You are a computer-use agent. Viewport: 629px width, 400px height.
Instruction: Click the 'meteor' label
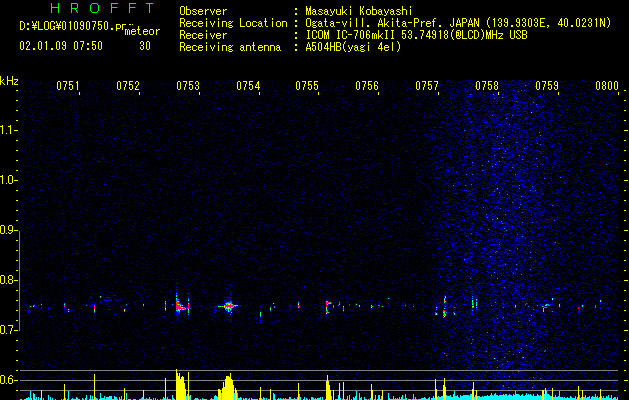click(142, 31)
